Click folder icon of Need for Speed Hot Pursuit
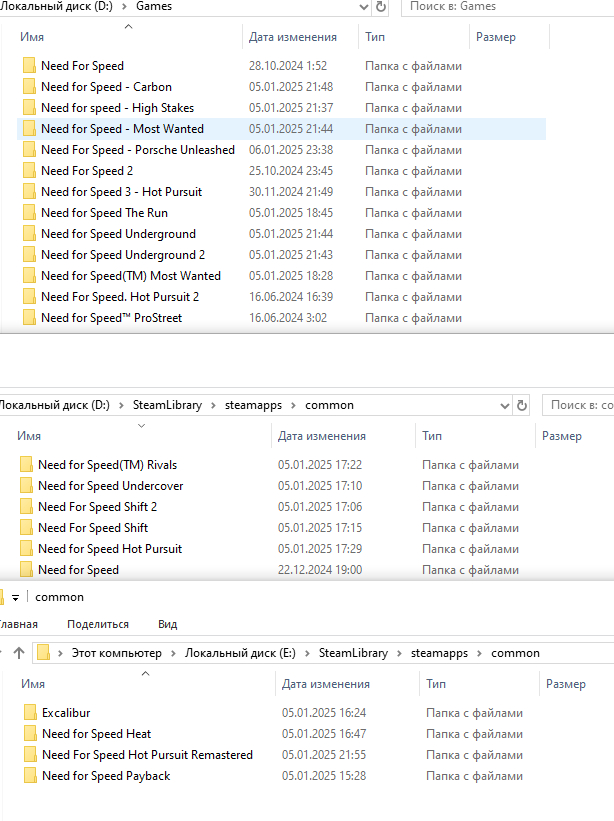This screenshot has width=614, height=821. [x=26, y=548]
